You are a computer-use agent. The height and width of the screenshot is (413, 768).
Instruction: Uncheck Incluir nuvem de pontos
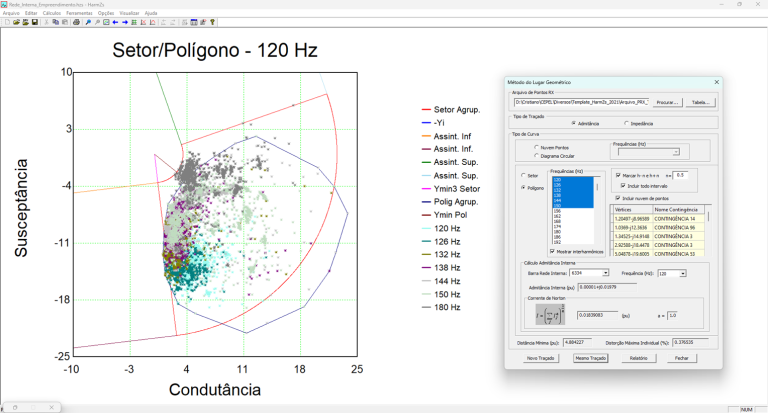pos(617,198)
